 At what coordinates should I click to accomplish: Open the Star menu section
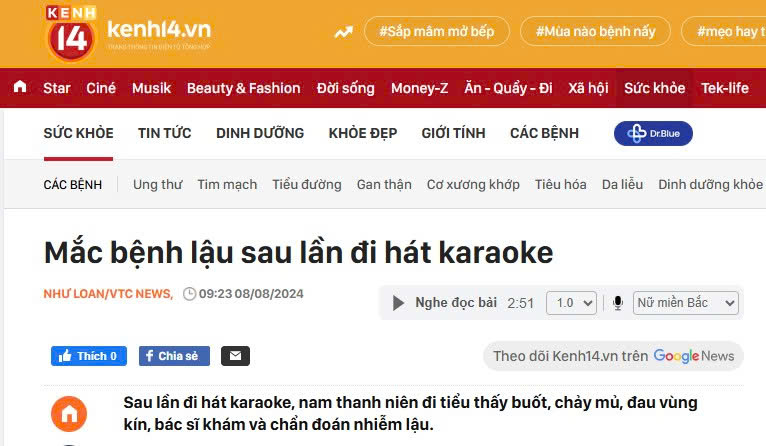click(x=57, y=88)
